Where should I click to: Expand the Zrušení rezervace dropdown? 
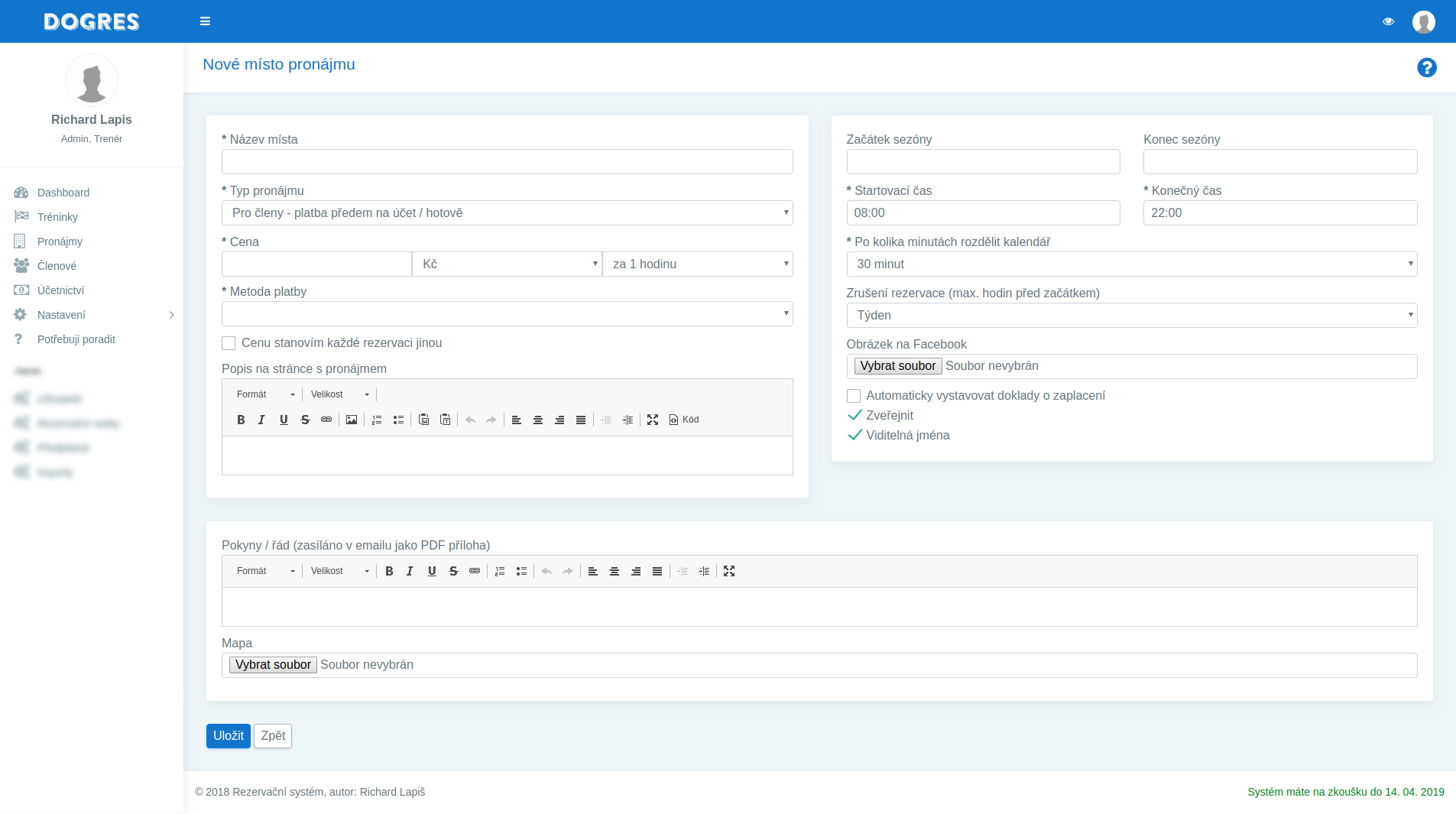point(1131,316)
